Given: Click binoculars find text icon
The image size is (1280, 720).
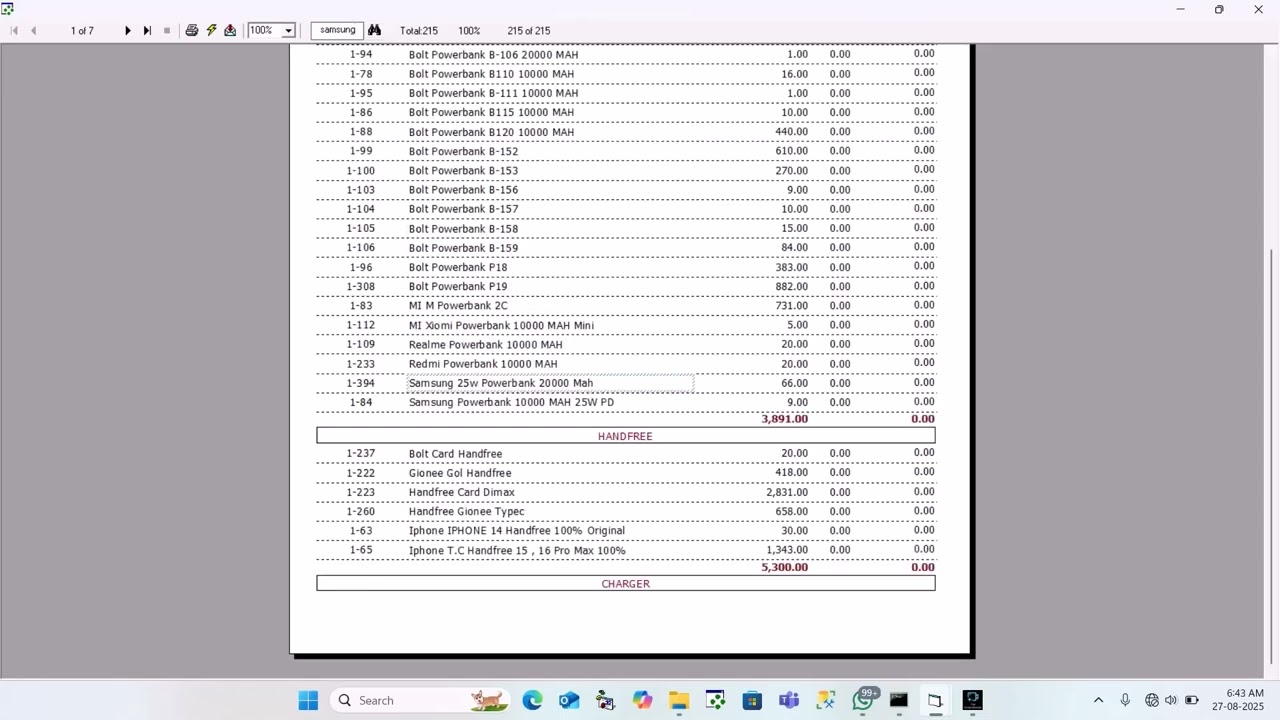Looking at the screenshot, I should [x=375, y=31].
